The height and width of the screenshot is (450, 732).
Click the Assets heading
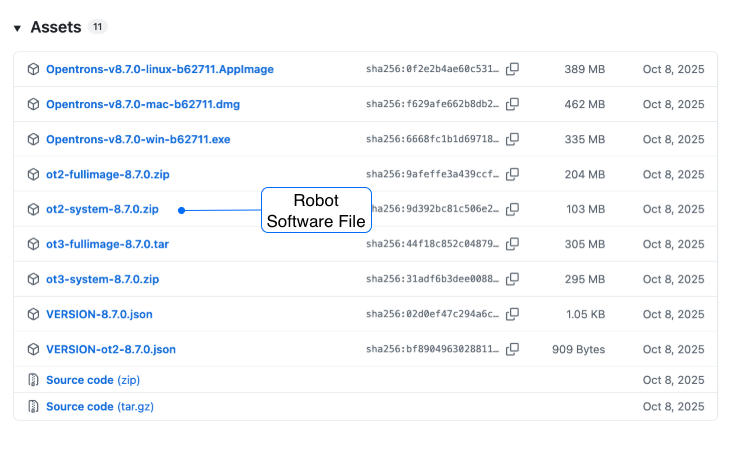tap(56, 27)
